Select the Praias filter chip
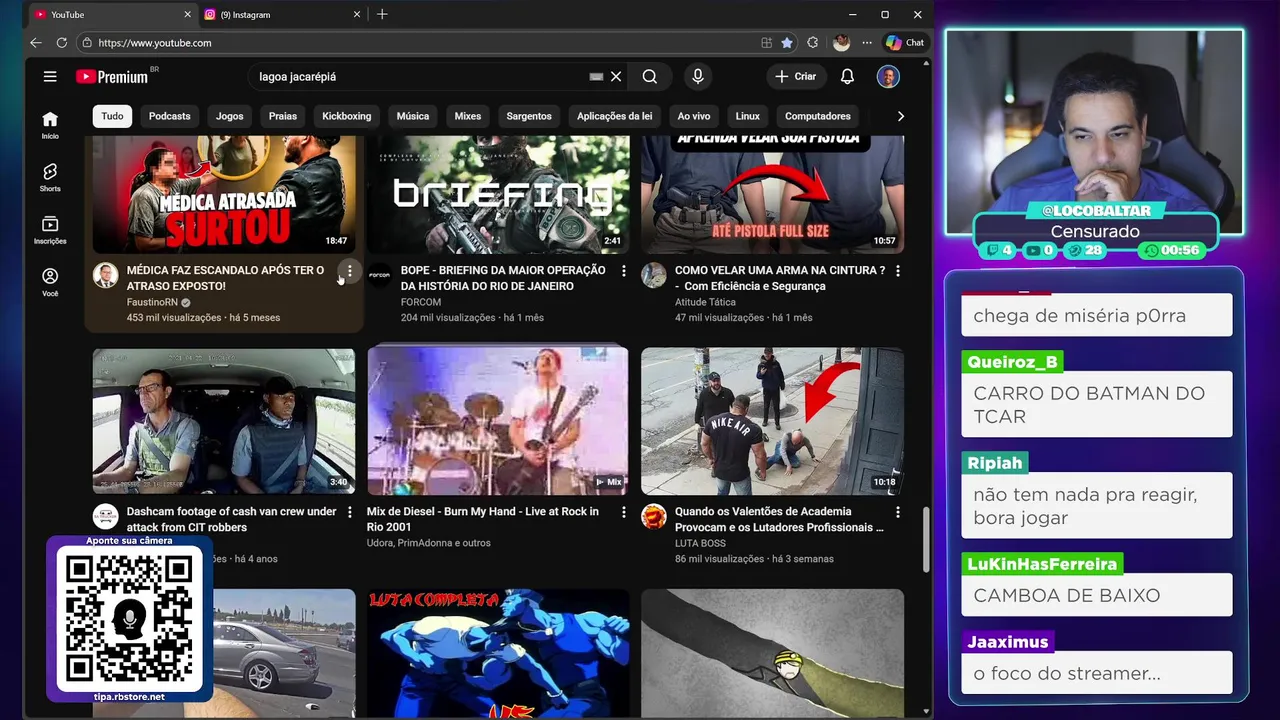 283,116
